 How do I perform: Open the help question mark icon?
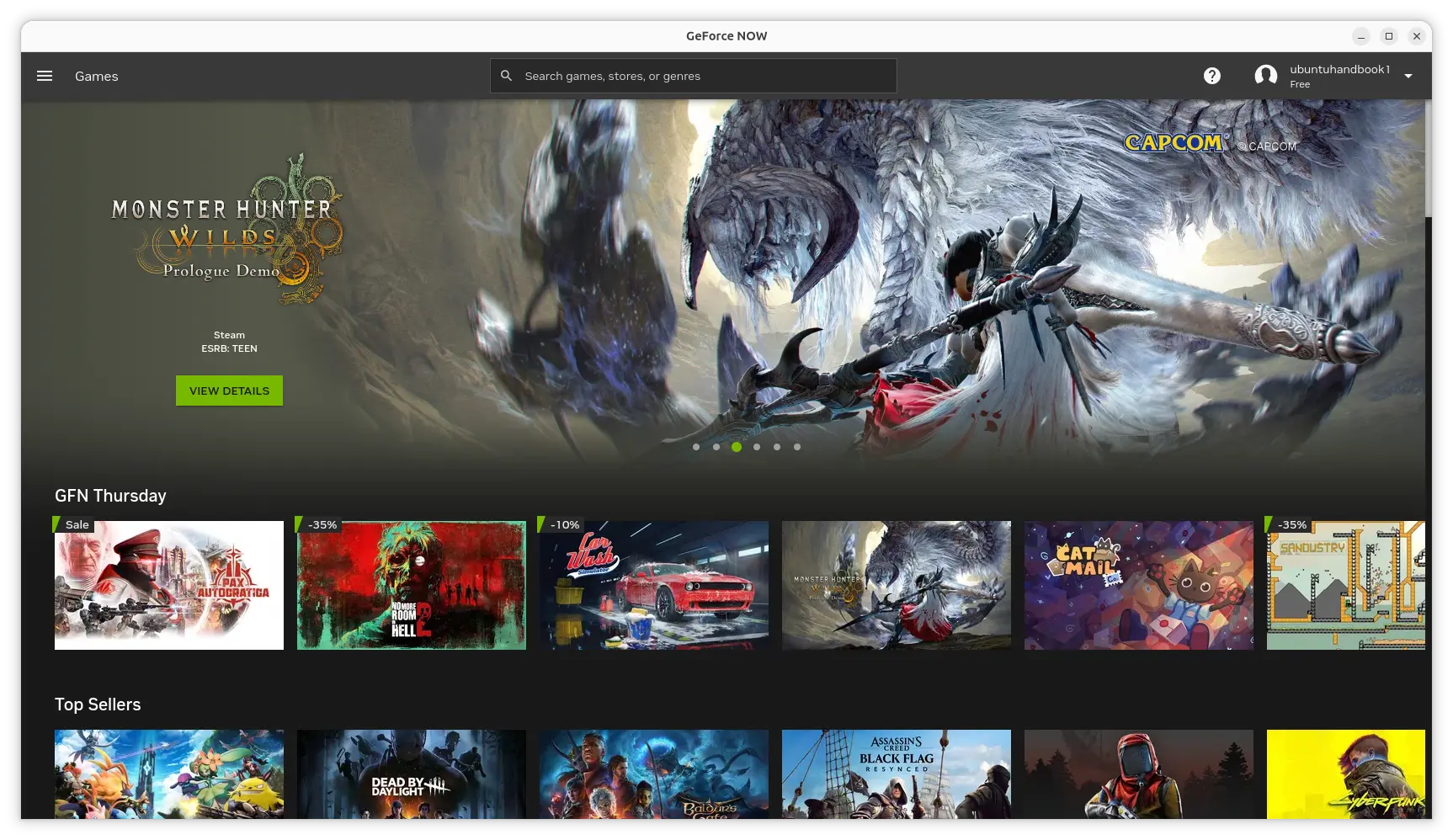pos(1212,76)
